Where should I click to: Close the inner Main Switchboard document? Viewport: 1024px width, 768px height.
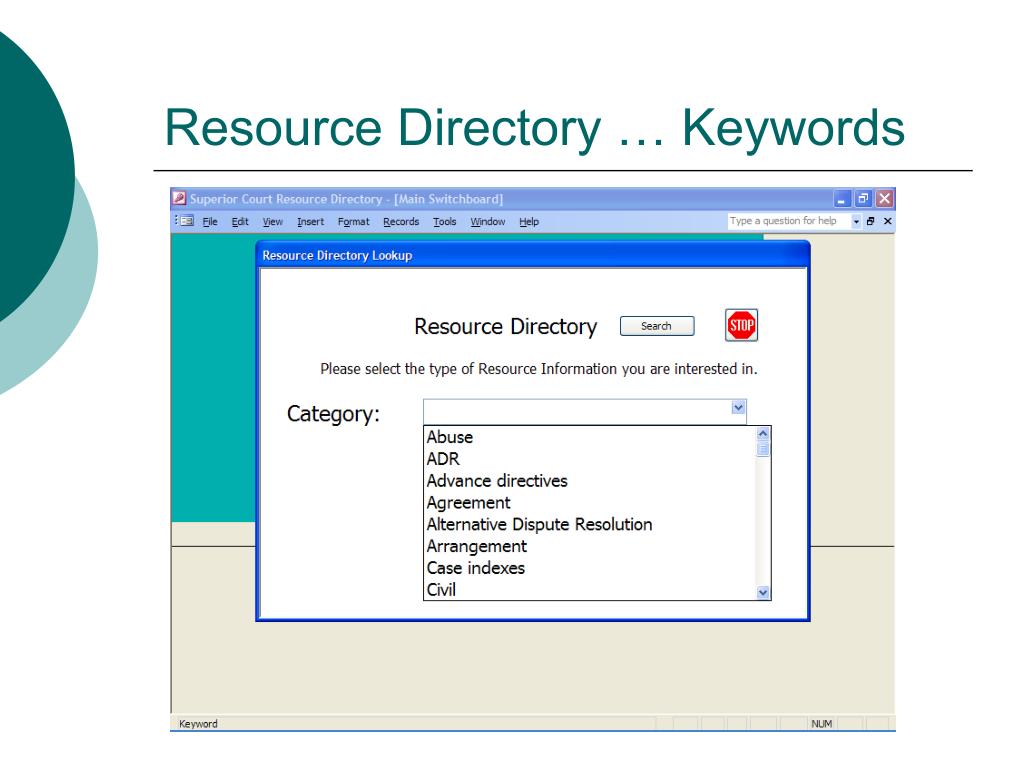(x=887, y=221)
